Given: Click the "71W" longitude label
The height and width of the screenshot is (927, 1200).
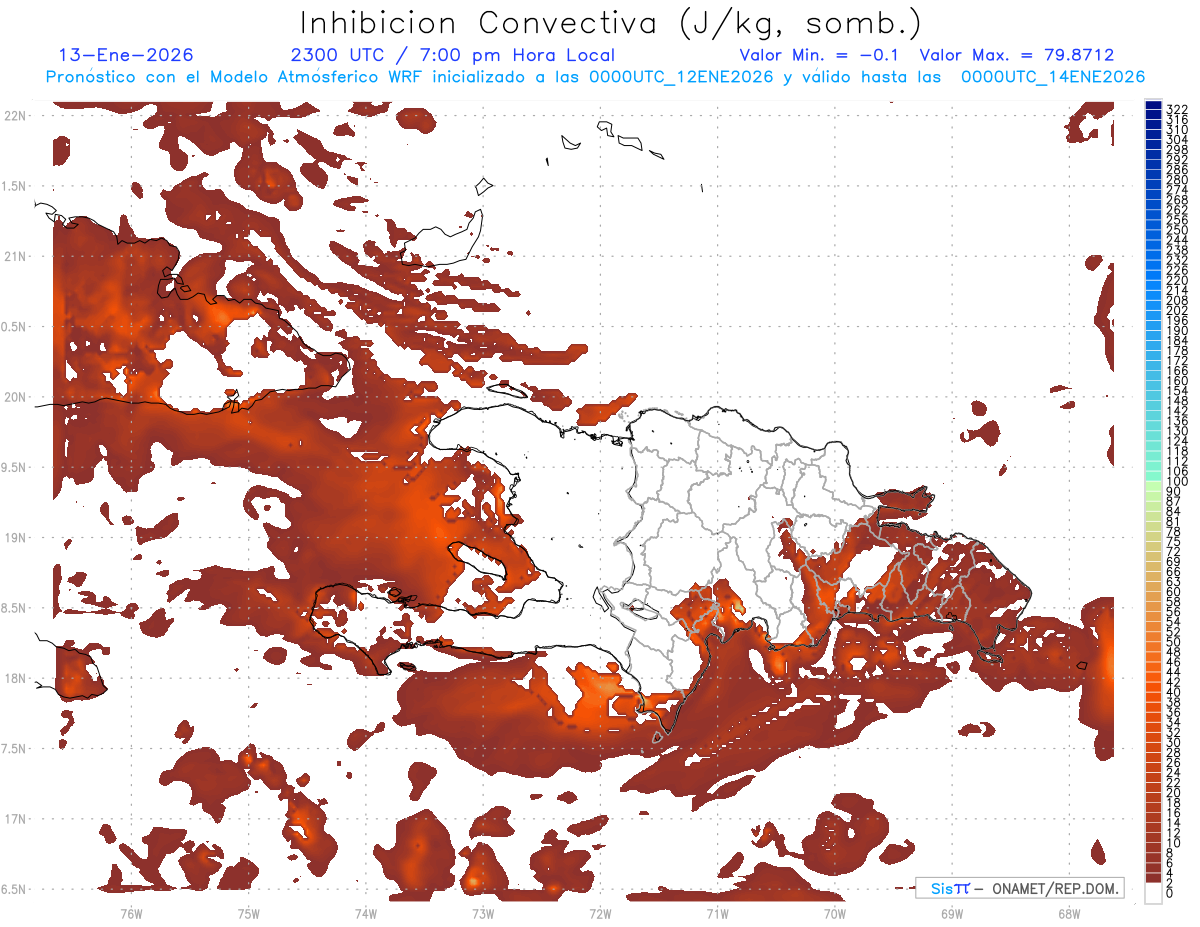Looking at the screenshot, I should click(x=717, y=913).
